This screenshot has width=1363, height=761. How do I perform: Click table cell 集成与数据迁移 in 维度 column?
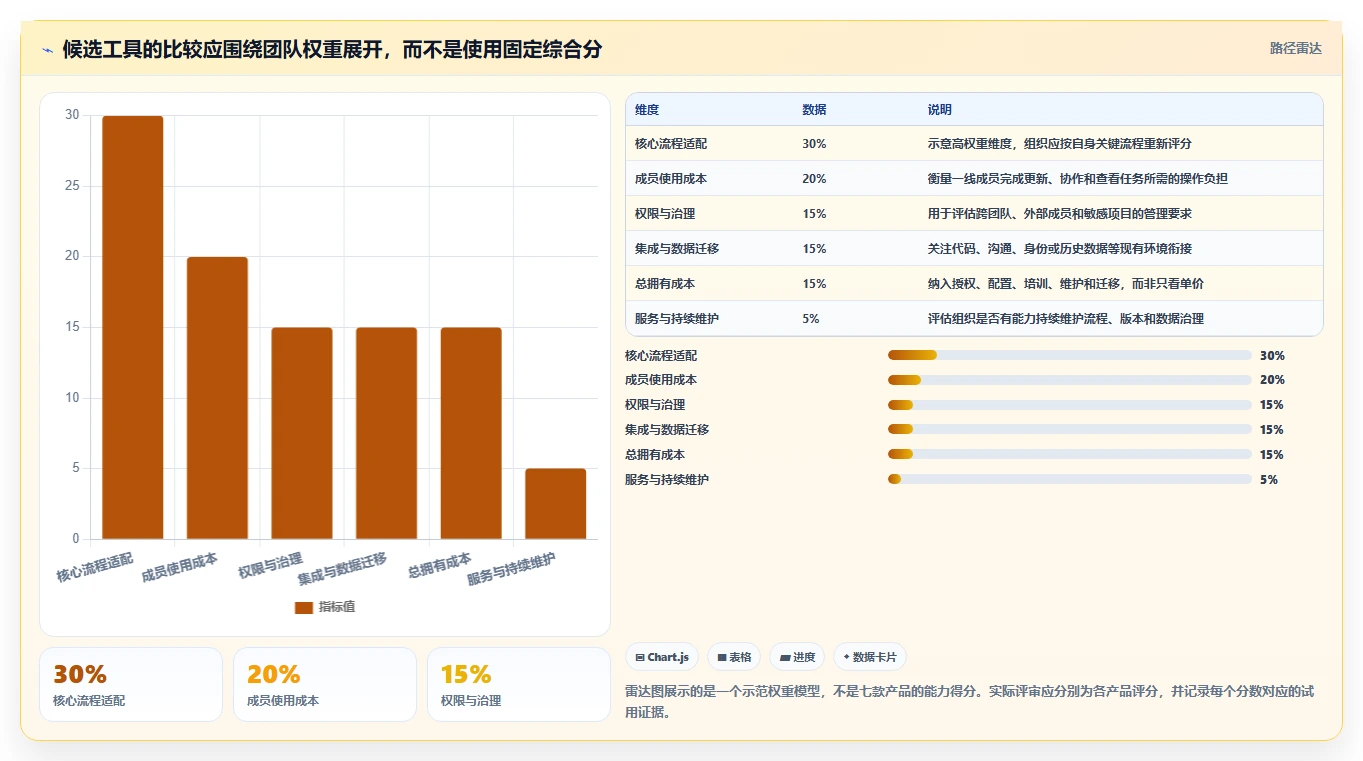click(x=677, y=249)
